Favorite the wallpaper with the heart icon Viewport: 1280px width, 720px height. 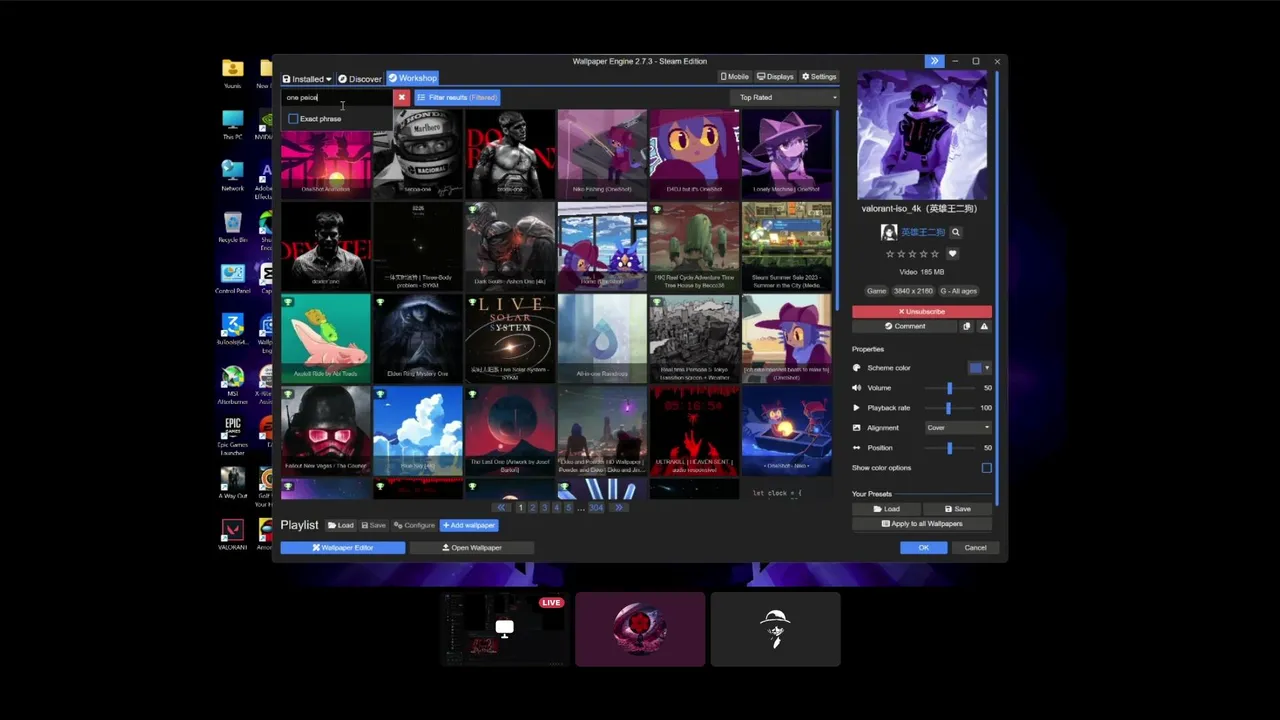point(952,254)
